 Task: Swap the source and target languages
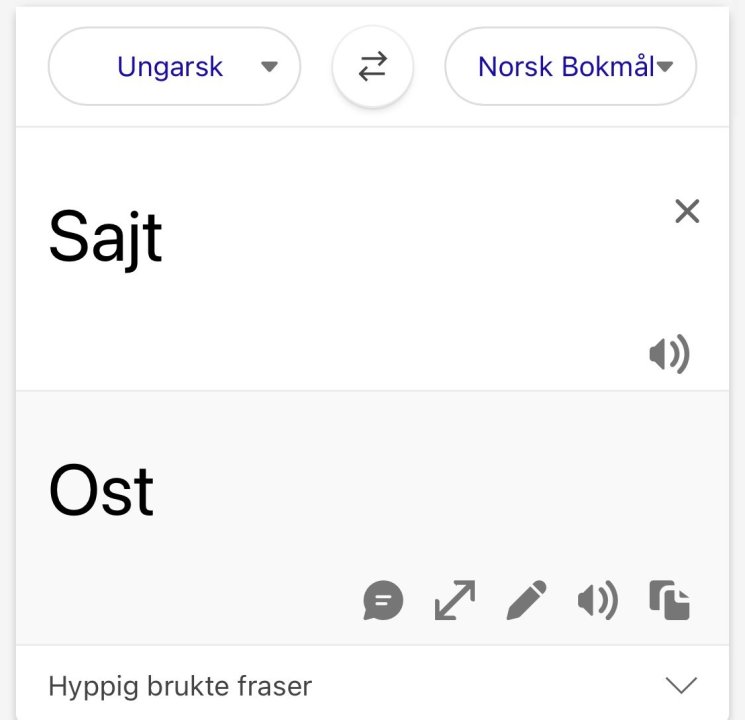[x=372, y=67]
